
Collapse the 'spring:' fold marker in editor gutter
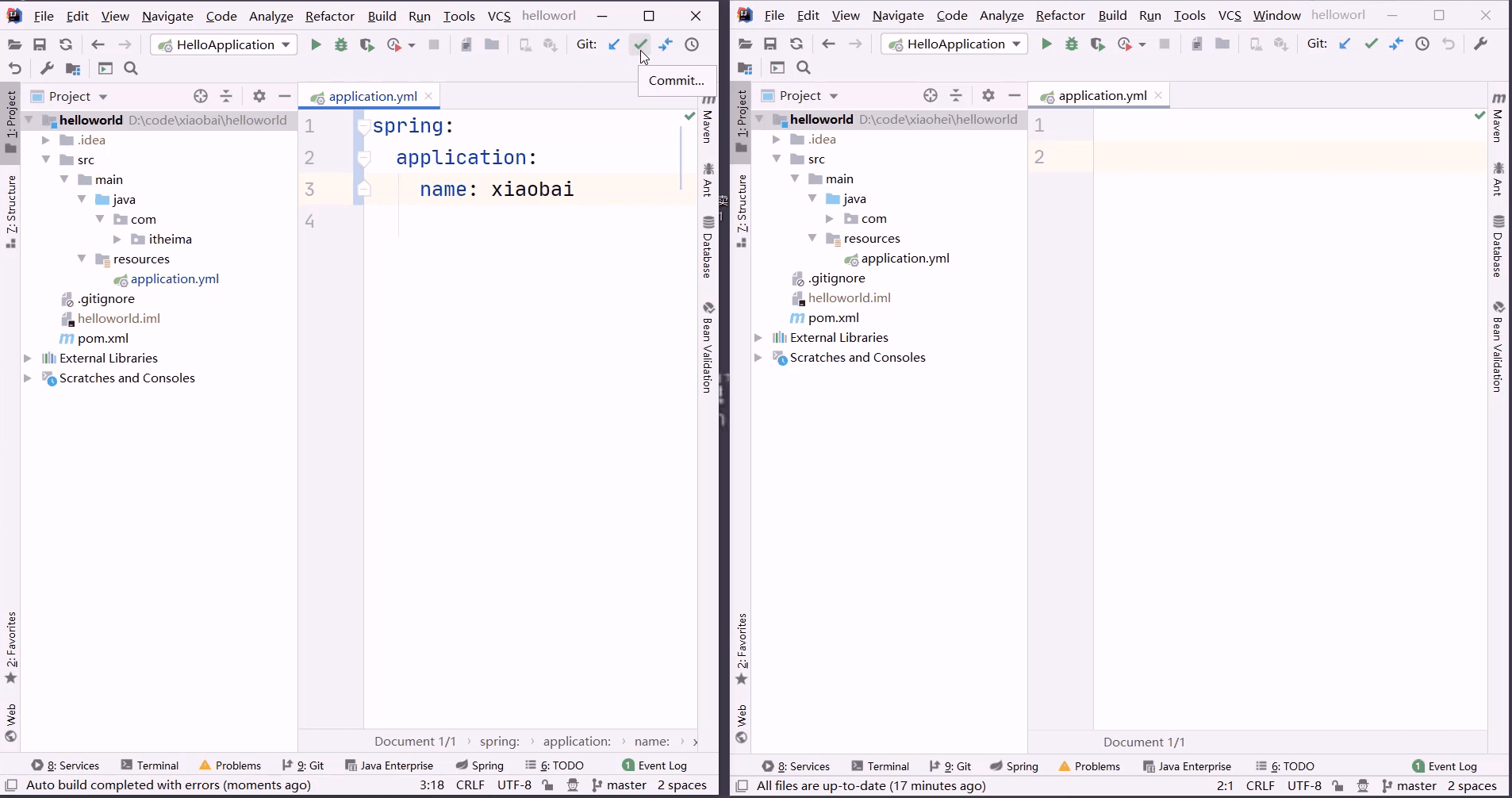[x=363, y=126]
